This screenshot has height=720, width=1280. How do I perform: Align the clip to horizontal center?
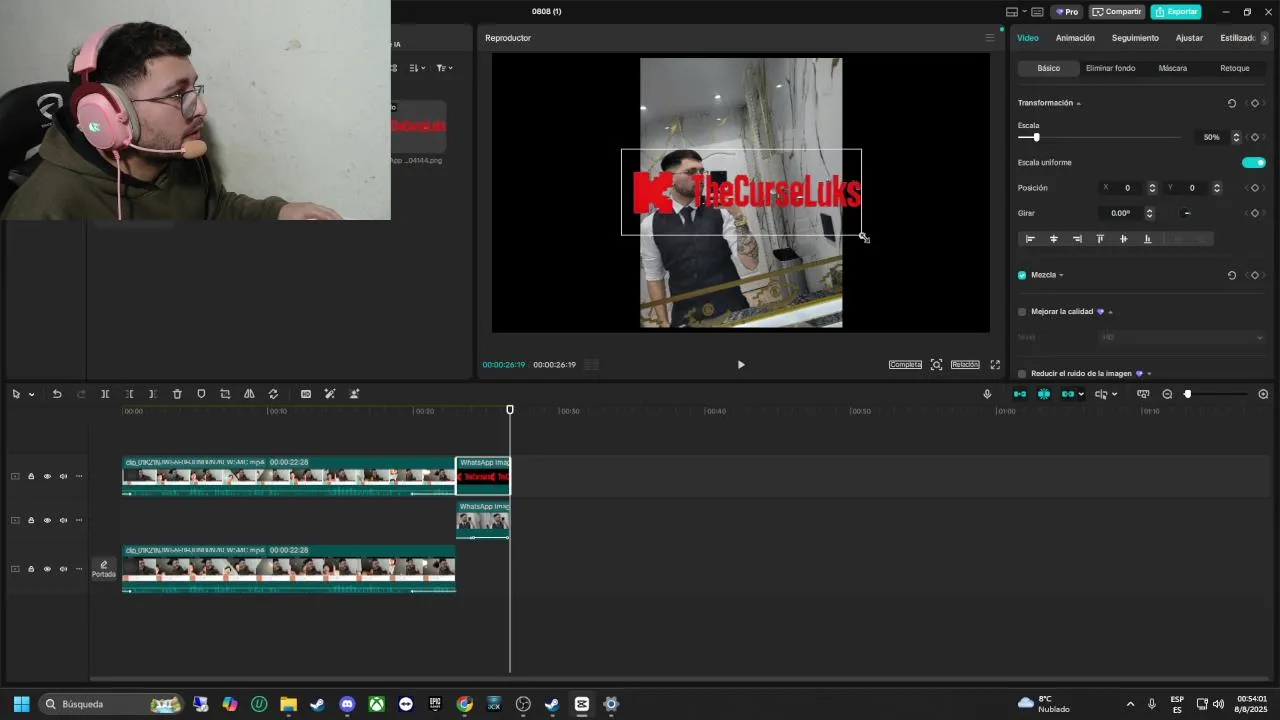(1053, 239)
